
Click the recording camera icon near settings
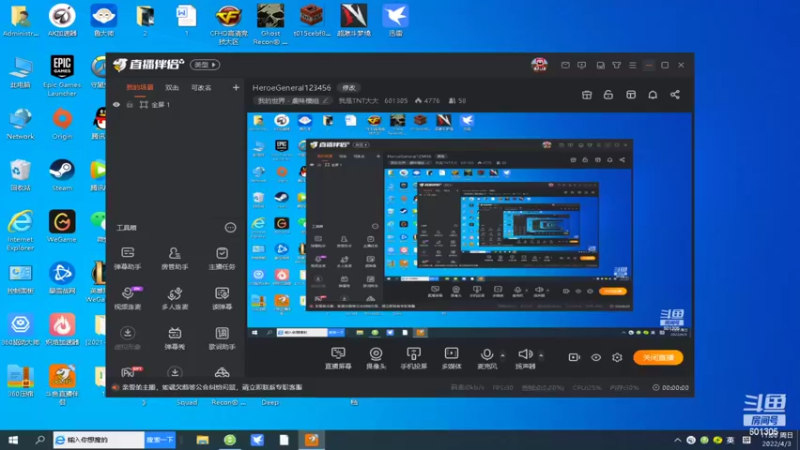pyautogui.click(x=574, y=357)
